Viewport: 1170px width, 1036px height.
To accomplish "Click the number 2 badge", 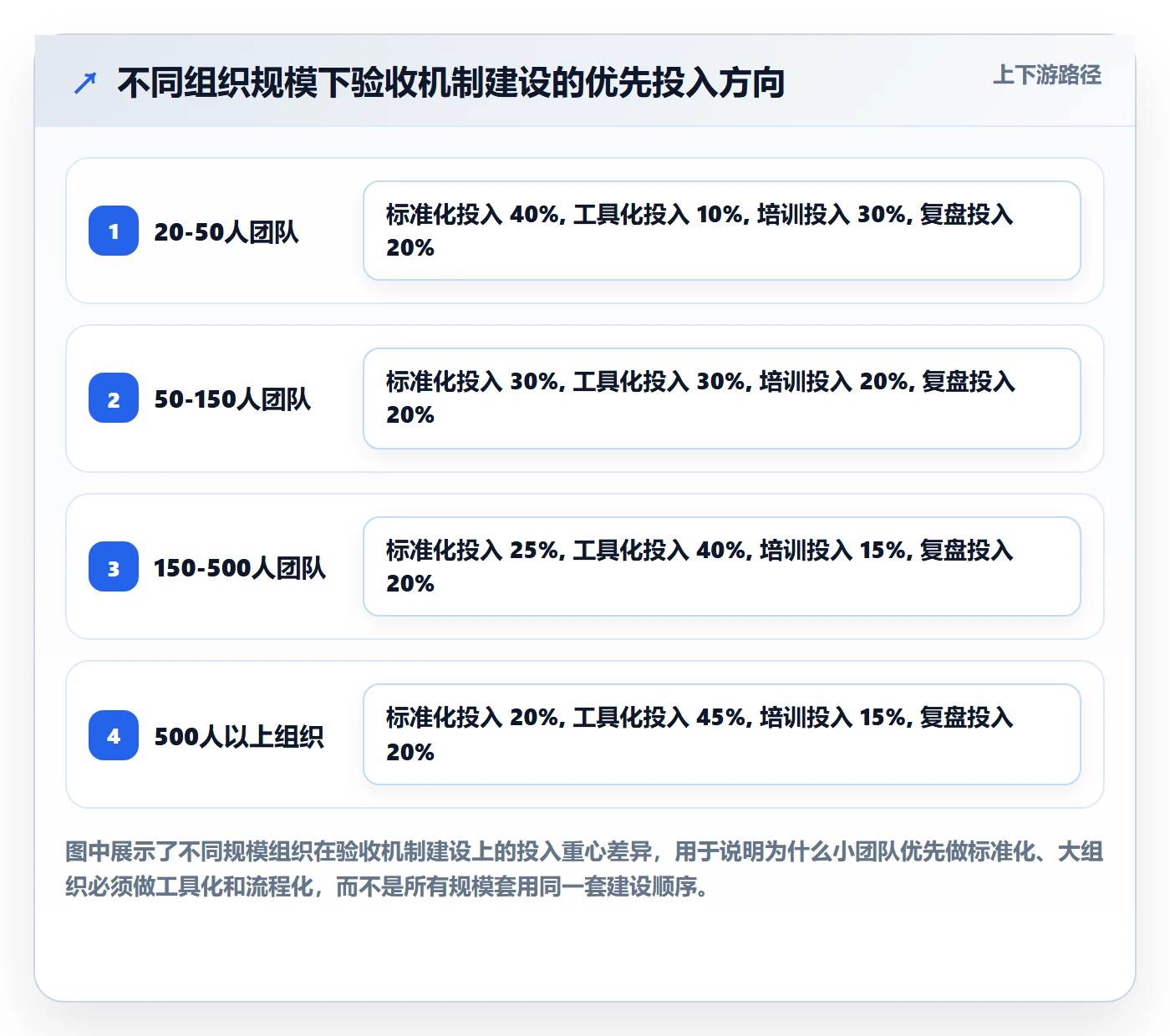I will pos(114,398).
